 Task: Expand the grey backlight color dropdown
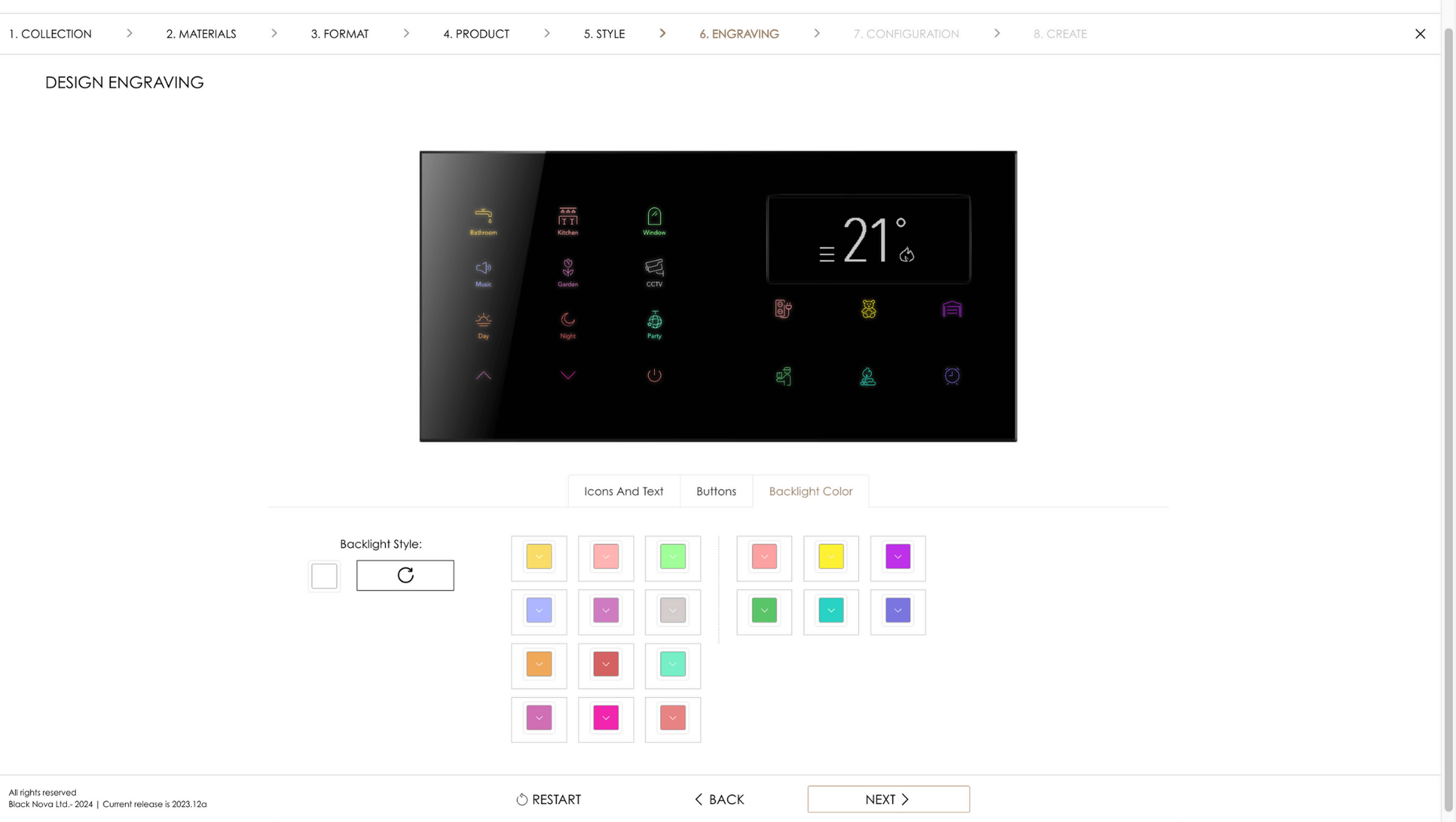[672, 611]
